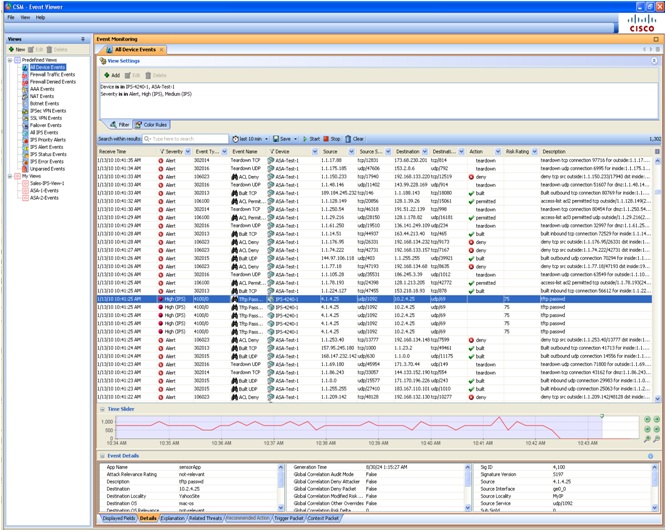Click the Event Details info icon

point(650,456)
